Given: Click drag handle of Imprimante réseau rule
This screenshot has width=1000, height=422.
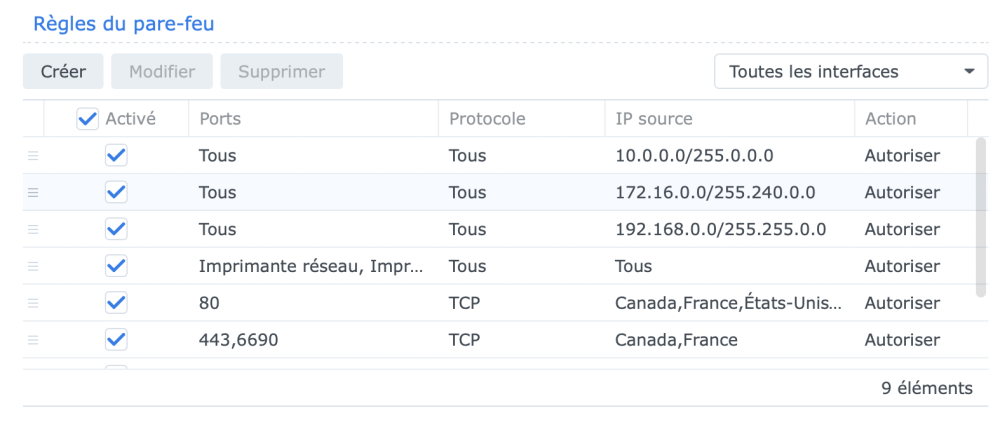Looking at the screenshot, I should point(33,267).
